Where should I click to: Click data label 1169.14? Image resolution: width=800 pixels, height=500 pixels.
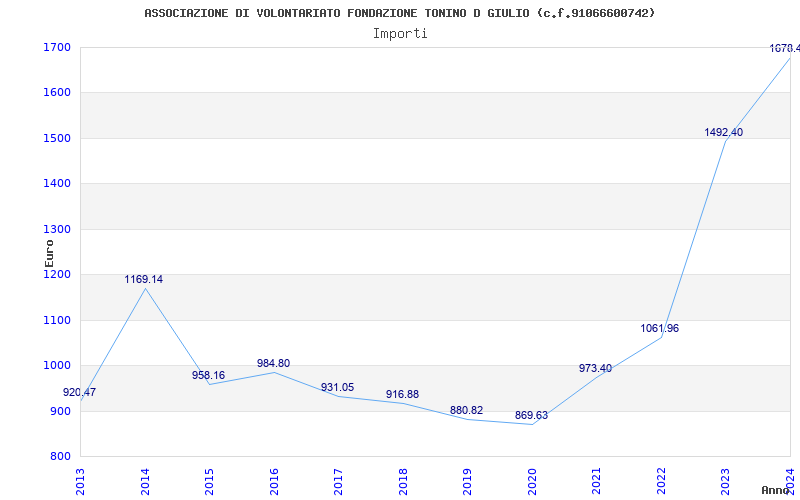tap(143, 280)
